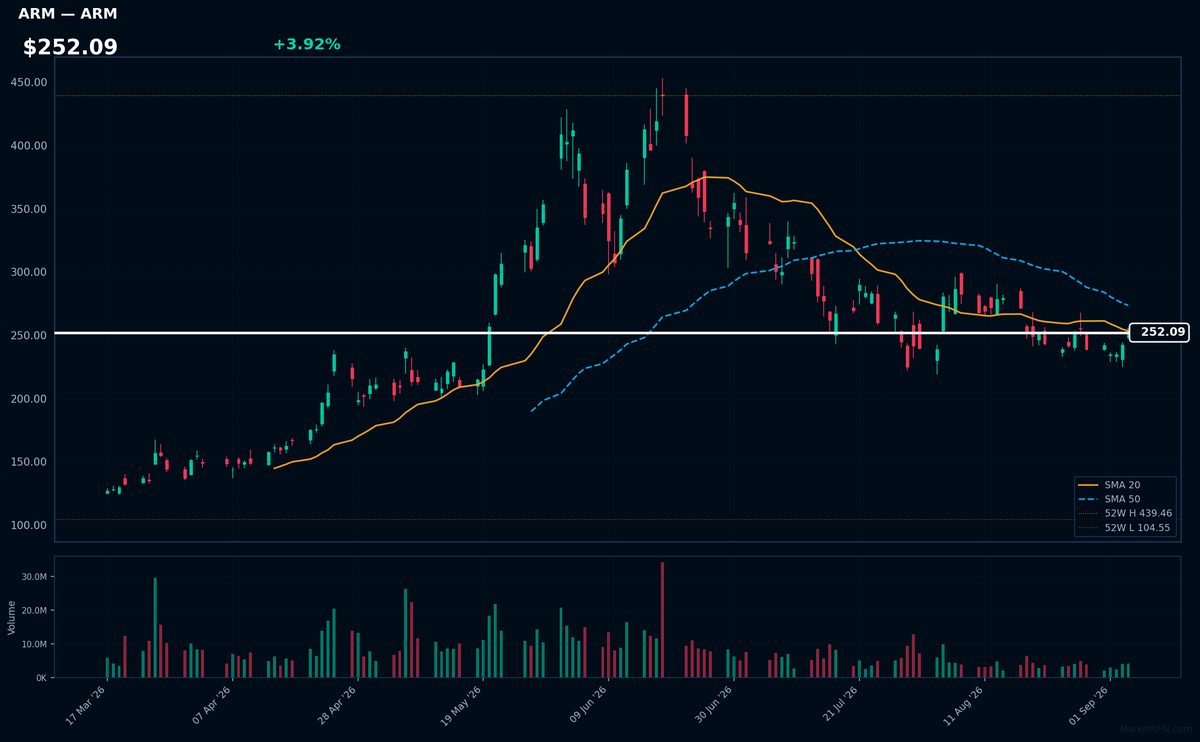This screenshot has height=742, width=1200.
Task: Select the 52W H 439.46 legend entry
Action: tap(1124, 513)
